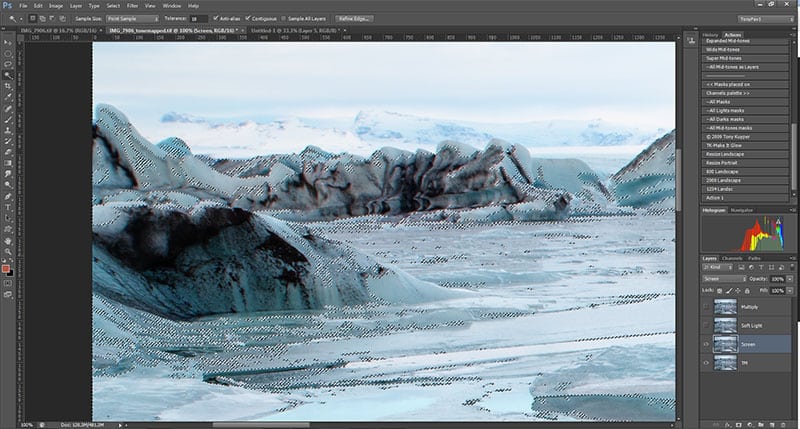This screenshot has width=800, height=429.
Task: Click Delete Layer trash icon
Action: pyautogui.click(x=783, y=424)
